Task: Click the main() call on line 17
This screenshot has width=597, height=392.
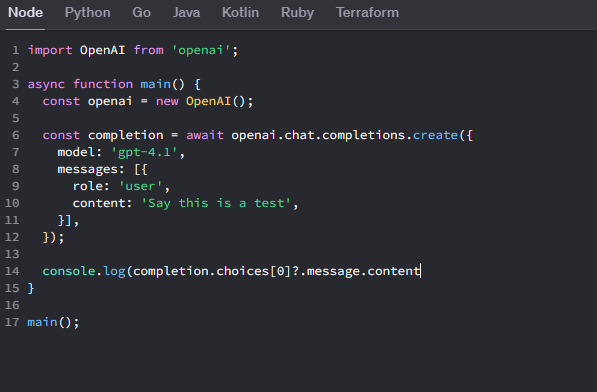Action: click(53, 322)
